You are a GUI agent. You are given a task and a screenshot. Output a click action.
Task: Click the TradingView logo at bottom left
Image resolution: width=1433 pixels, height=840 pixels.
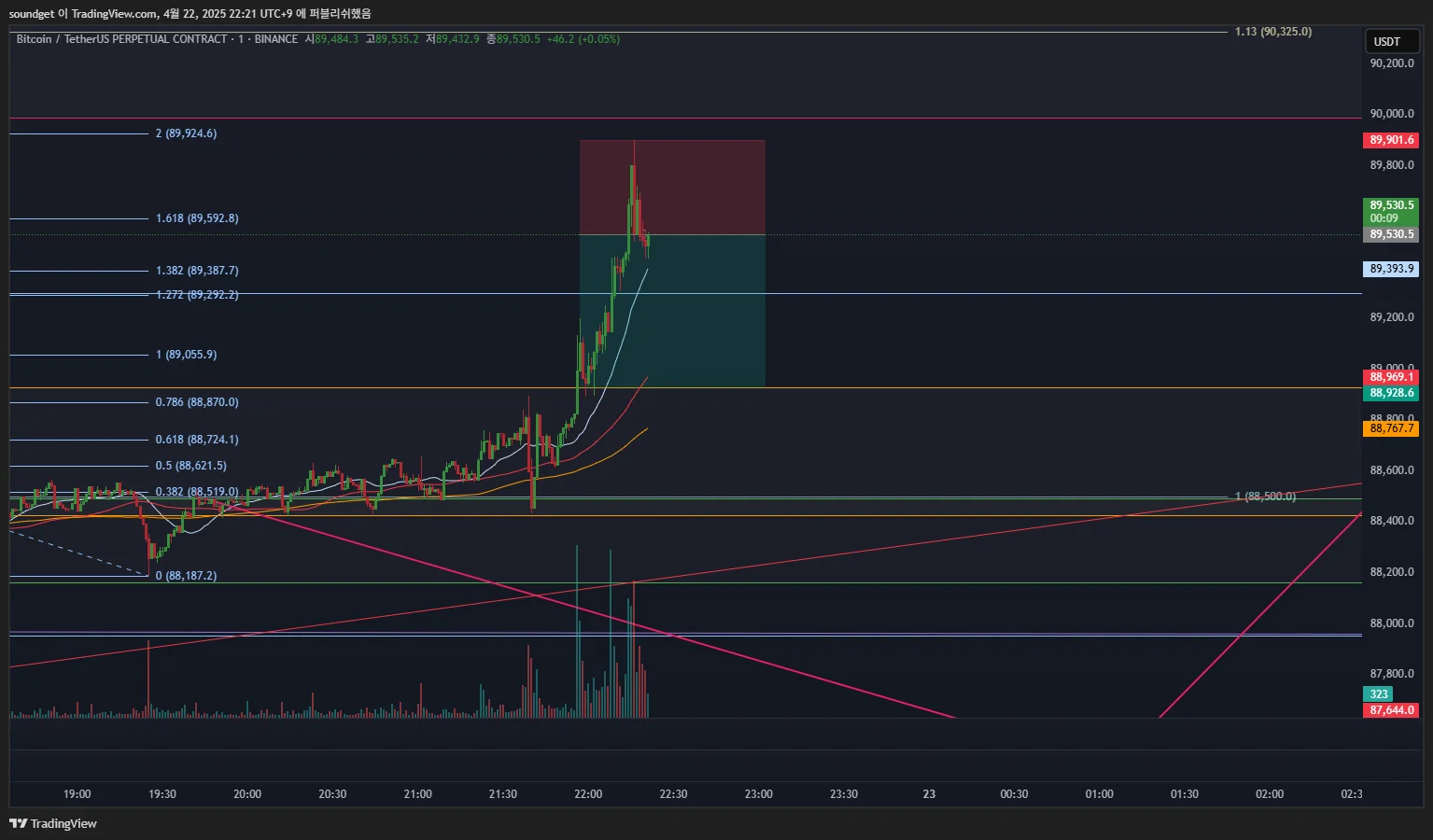click(x=53, y=823)
